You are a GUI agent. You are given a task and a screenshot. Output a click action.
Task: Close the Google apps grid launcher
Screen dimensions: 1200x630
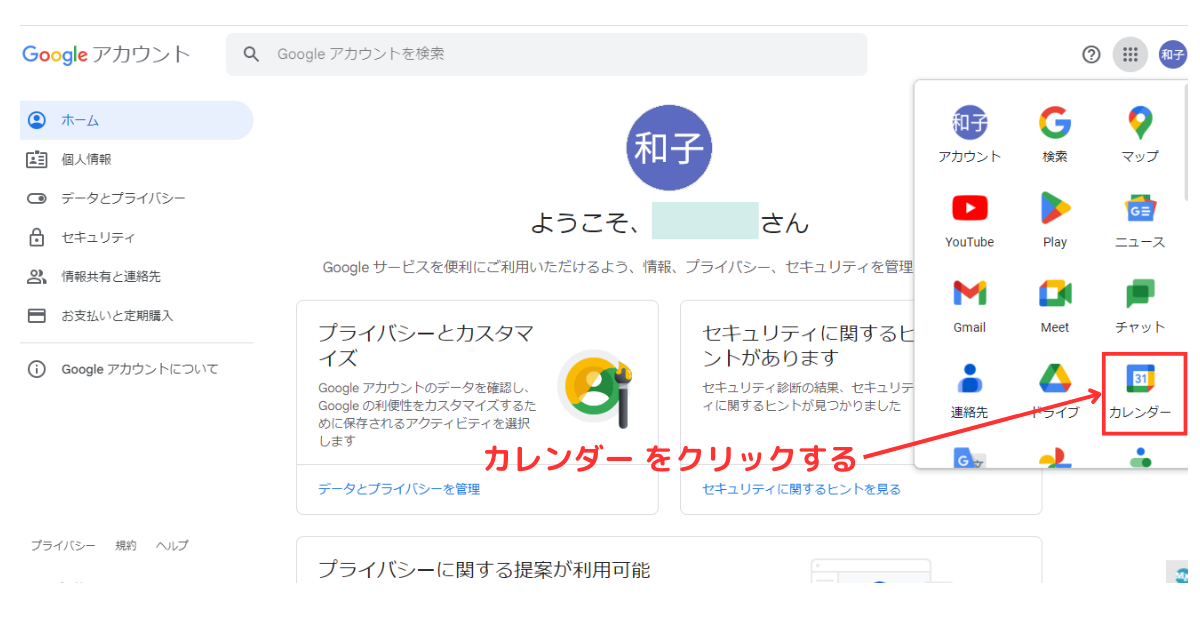point(1130,55)
